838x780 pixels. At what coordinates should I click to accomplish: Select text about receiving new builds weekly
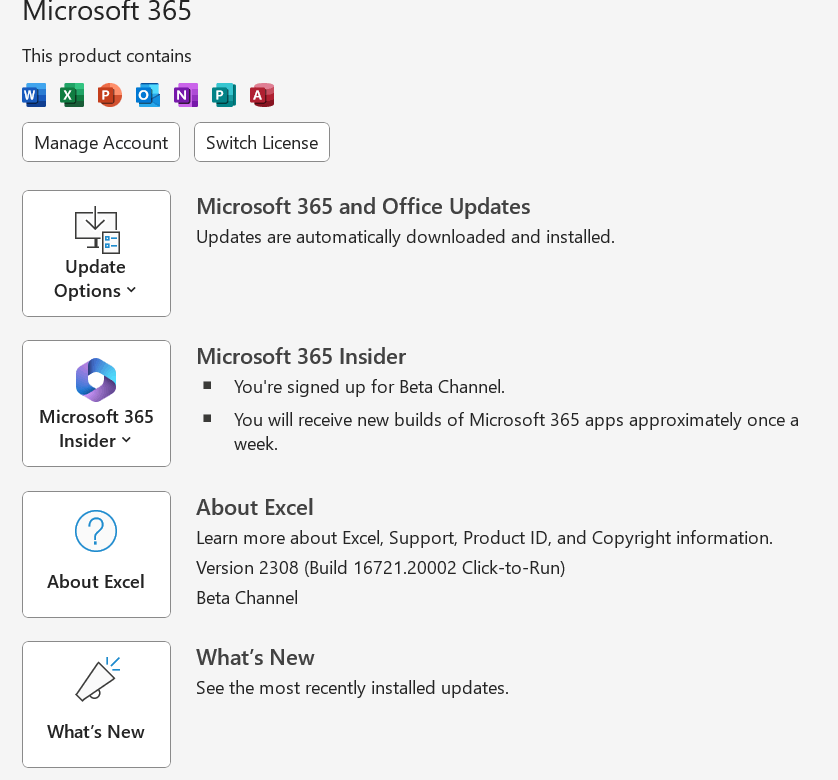516,431
